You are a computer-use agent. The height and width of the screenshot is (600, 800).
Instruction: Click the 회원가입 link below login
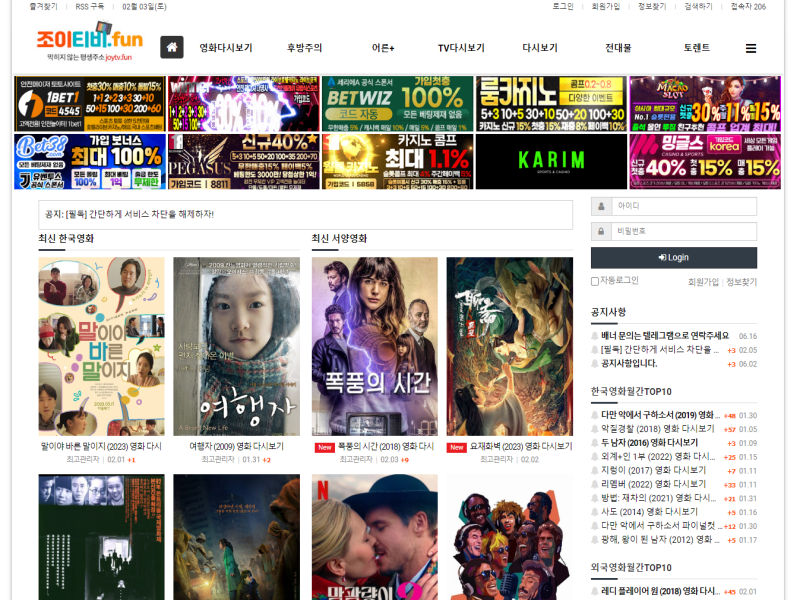click(x=703, y=282)
